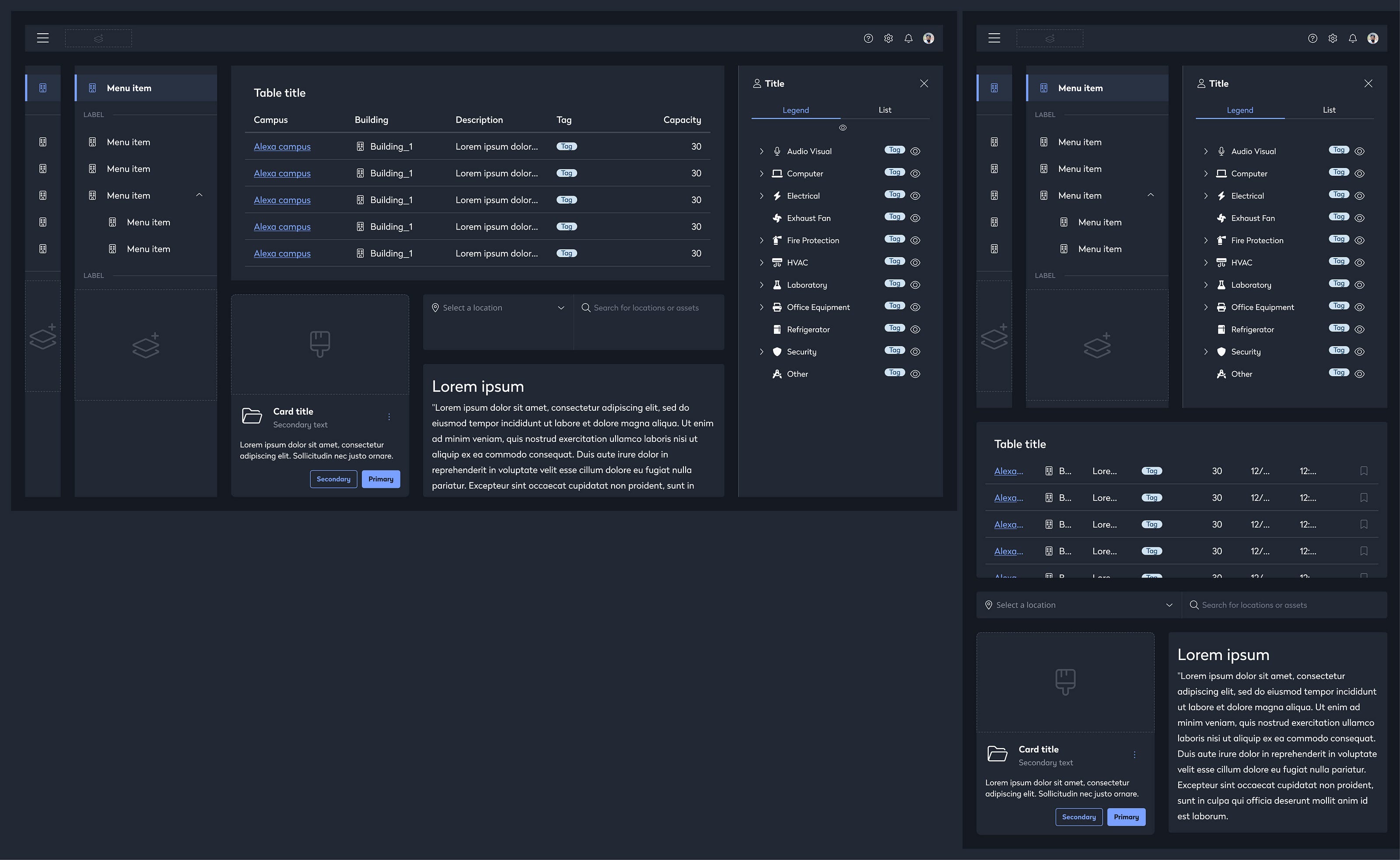Switch to the List tab in the Title panel
This screenshot has height=860, width=1400.
(884, 109)
